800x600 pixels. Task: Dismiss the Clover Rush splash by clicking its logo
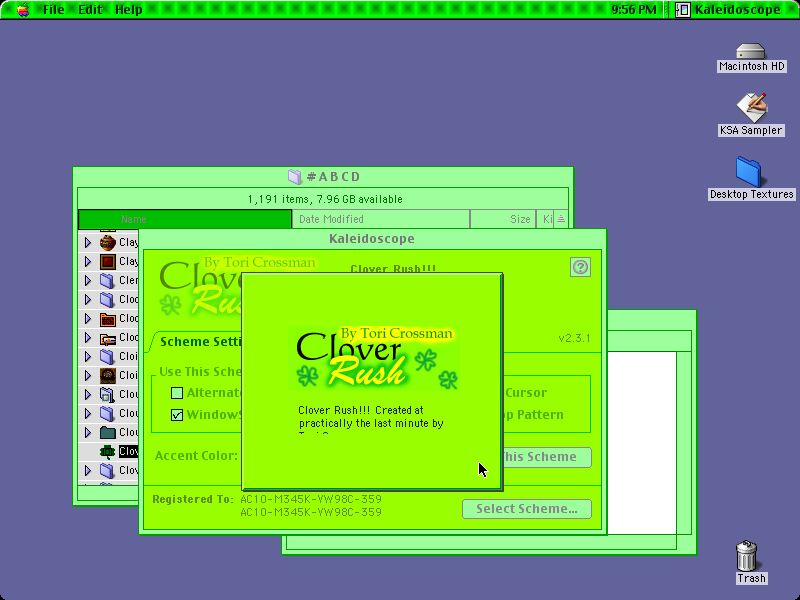(x=373, y=358)
